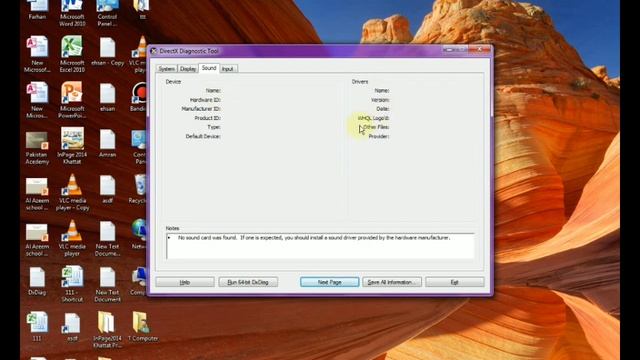Click Save All Information button
Screen dimensions: 640x360
[x=392, y=282]
